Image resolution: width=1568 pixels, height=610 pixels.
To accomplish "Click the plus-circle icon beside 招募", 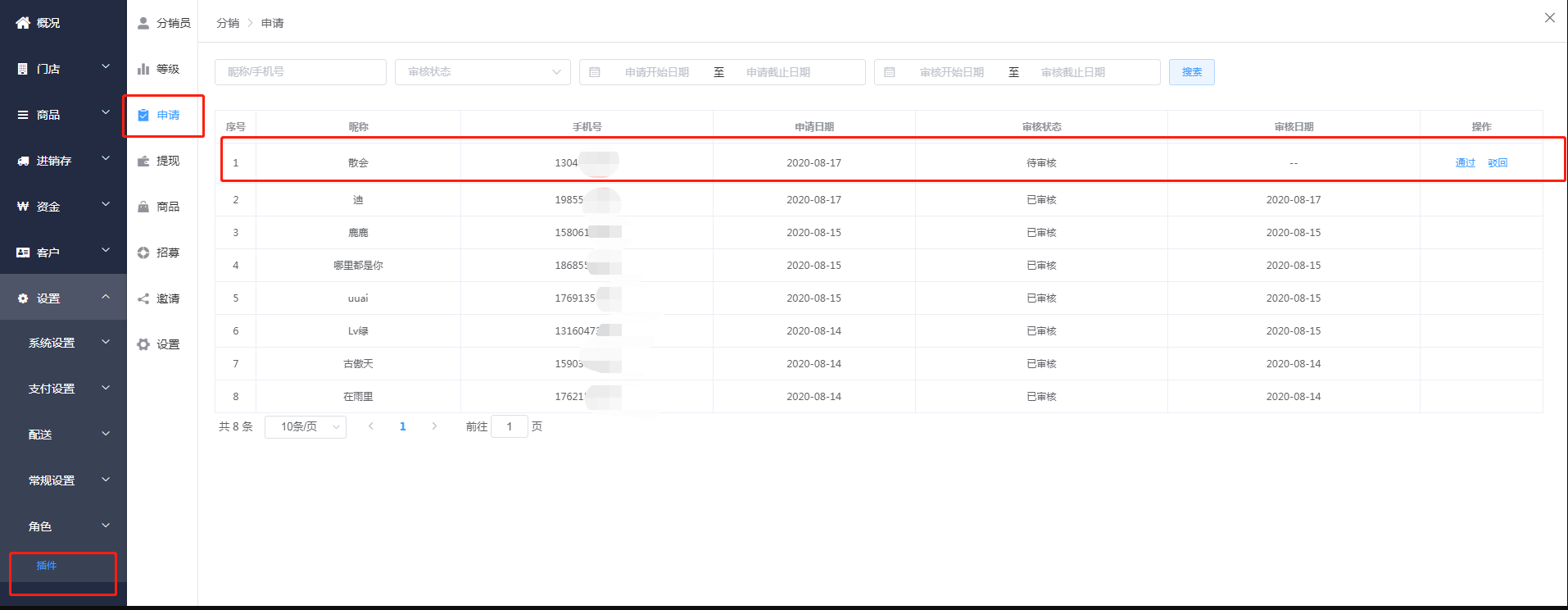I will click(143, 253).
